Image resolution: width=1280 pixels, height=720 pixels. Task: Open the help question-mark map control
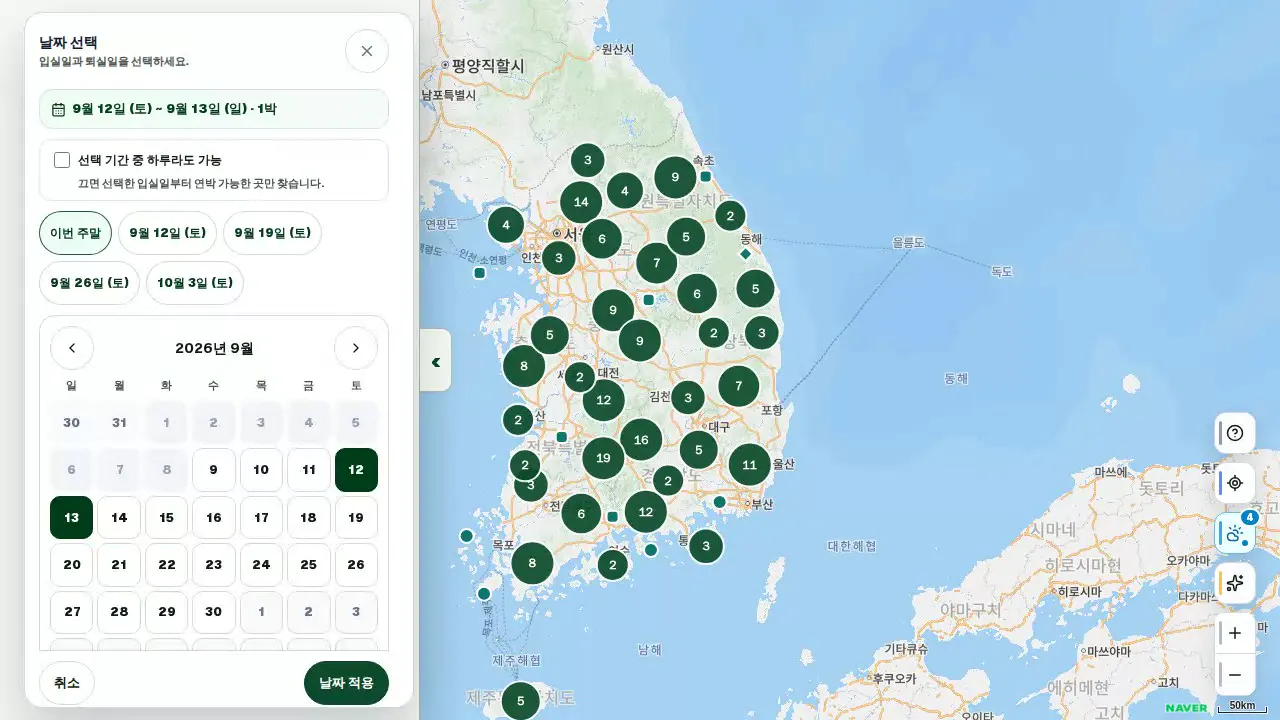click(x=1235, y=433)
